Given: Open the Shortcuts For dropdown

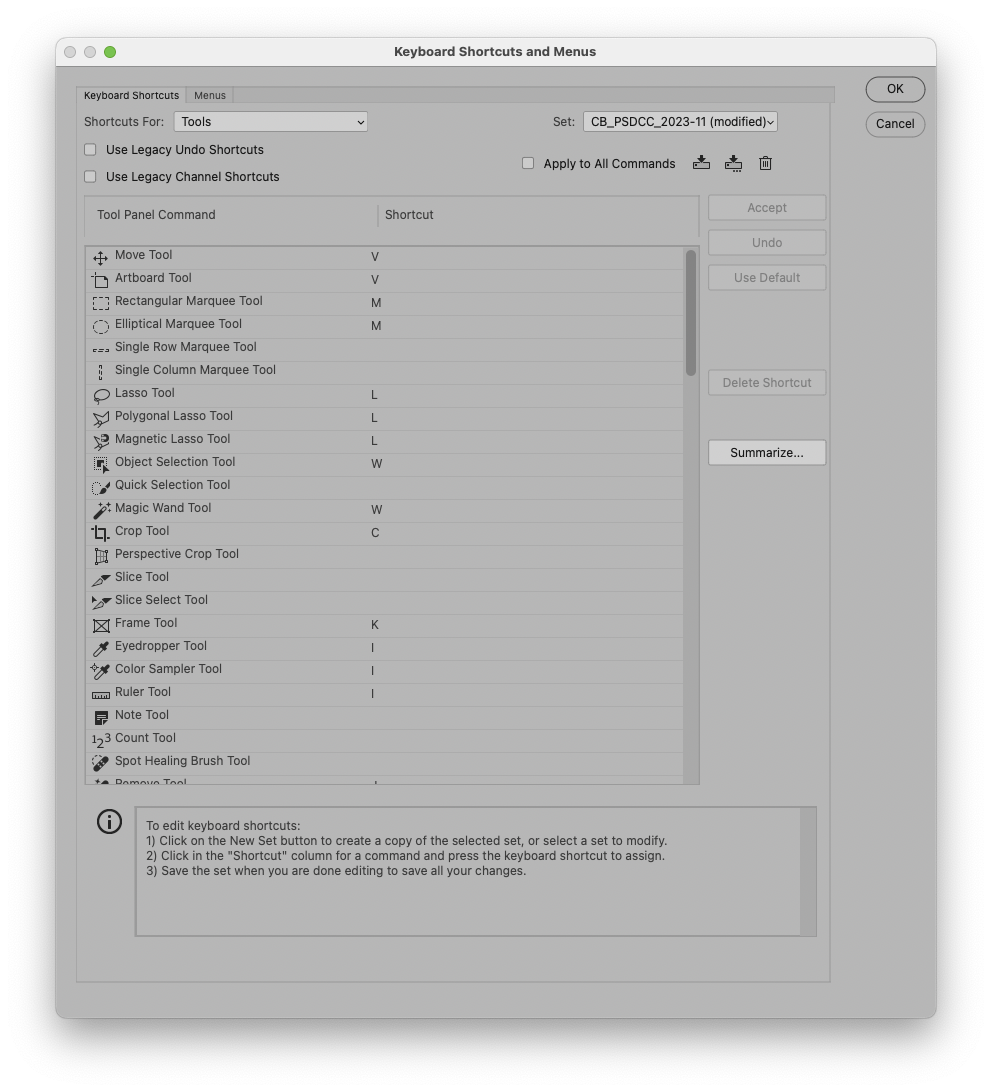Looking at the screenshot, I should coord(270,121).
